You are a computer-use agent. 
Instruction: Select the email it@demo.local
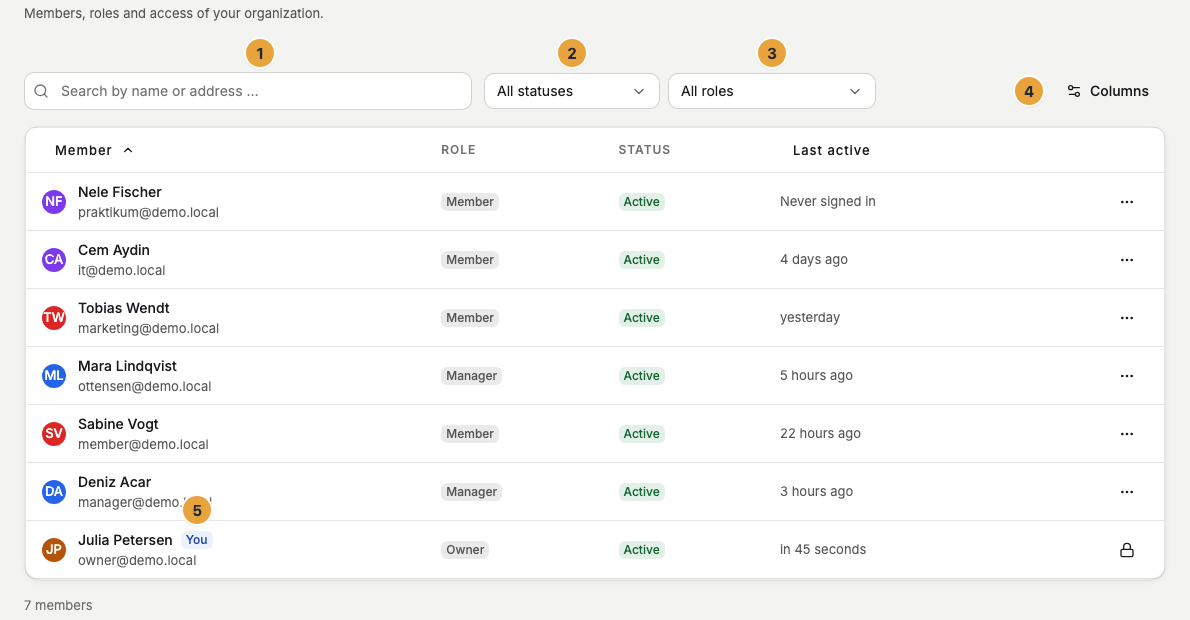tap(121, 271)
